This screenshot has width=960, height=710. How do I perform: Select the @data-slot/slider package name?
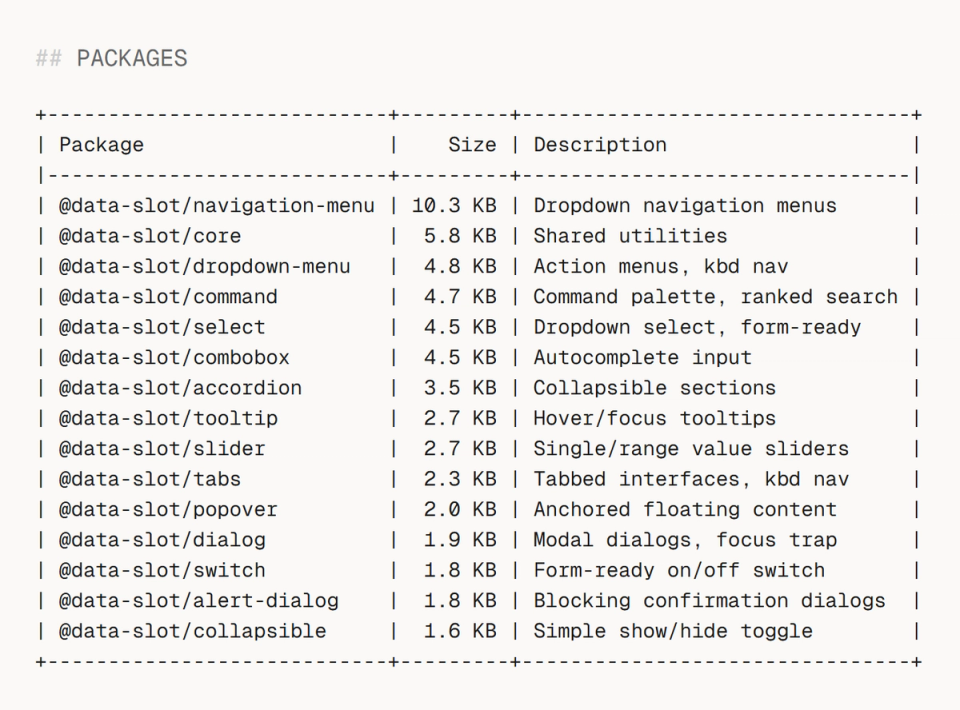(x=162, y=449)
